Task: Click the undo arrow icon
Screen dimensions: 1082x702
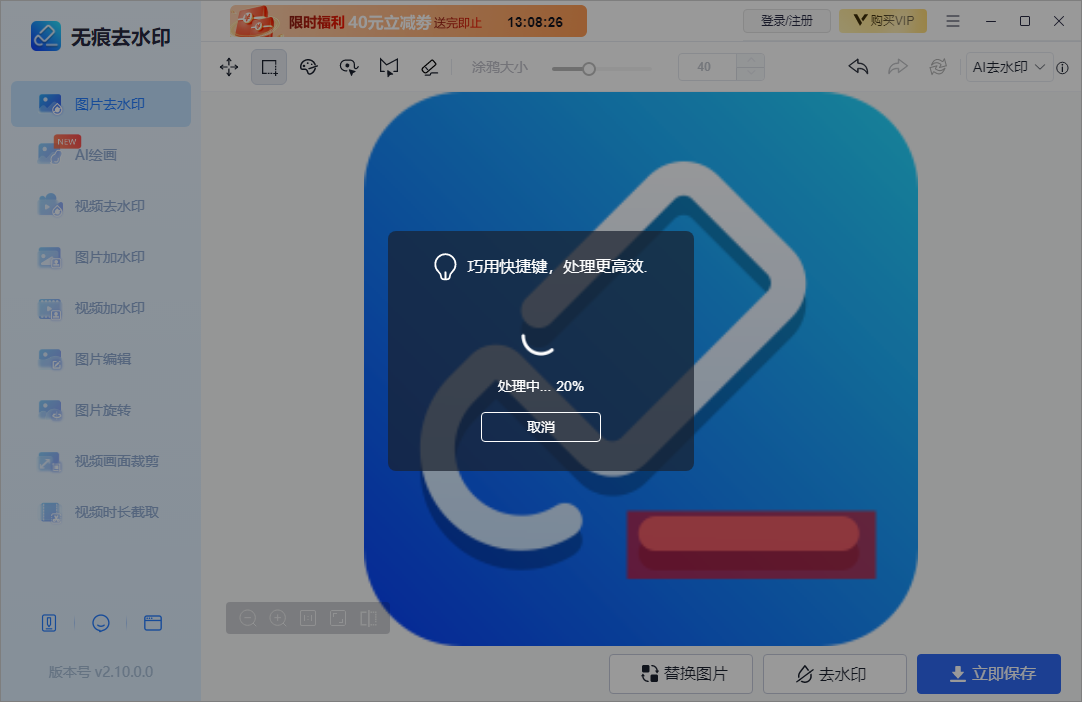Action: (x=857, y=66)
